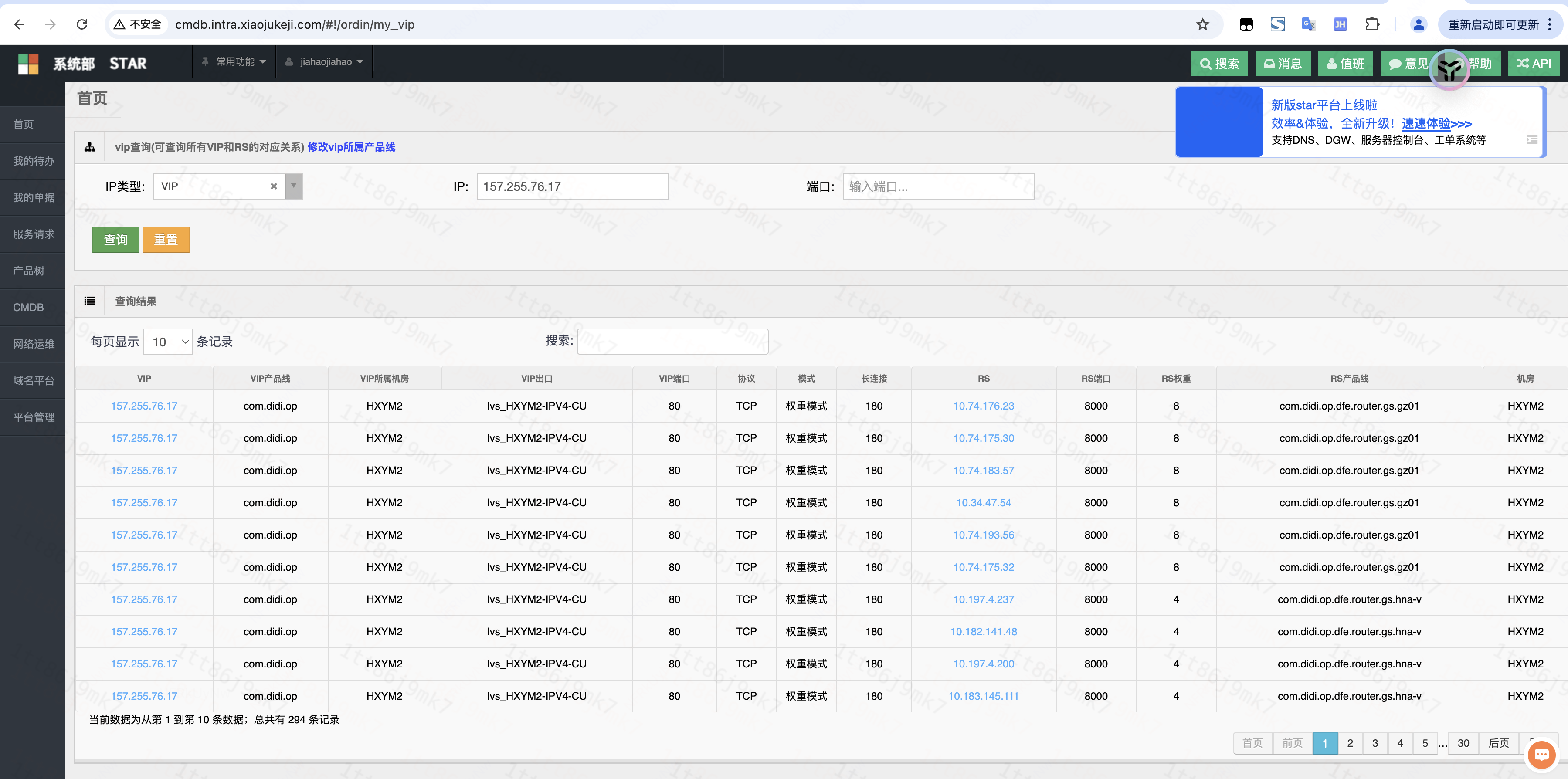Go to results page 30
This screenshot has width=1568, height=779.
(1463, 743)
